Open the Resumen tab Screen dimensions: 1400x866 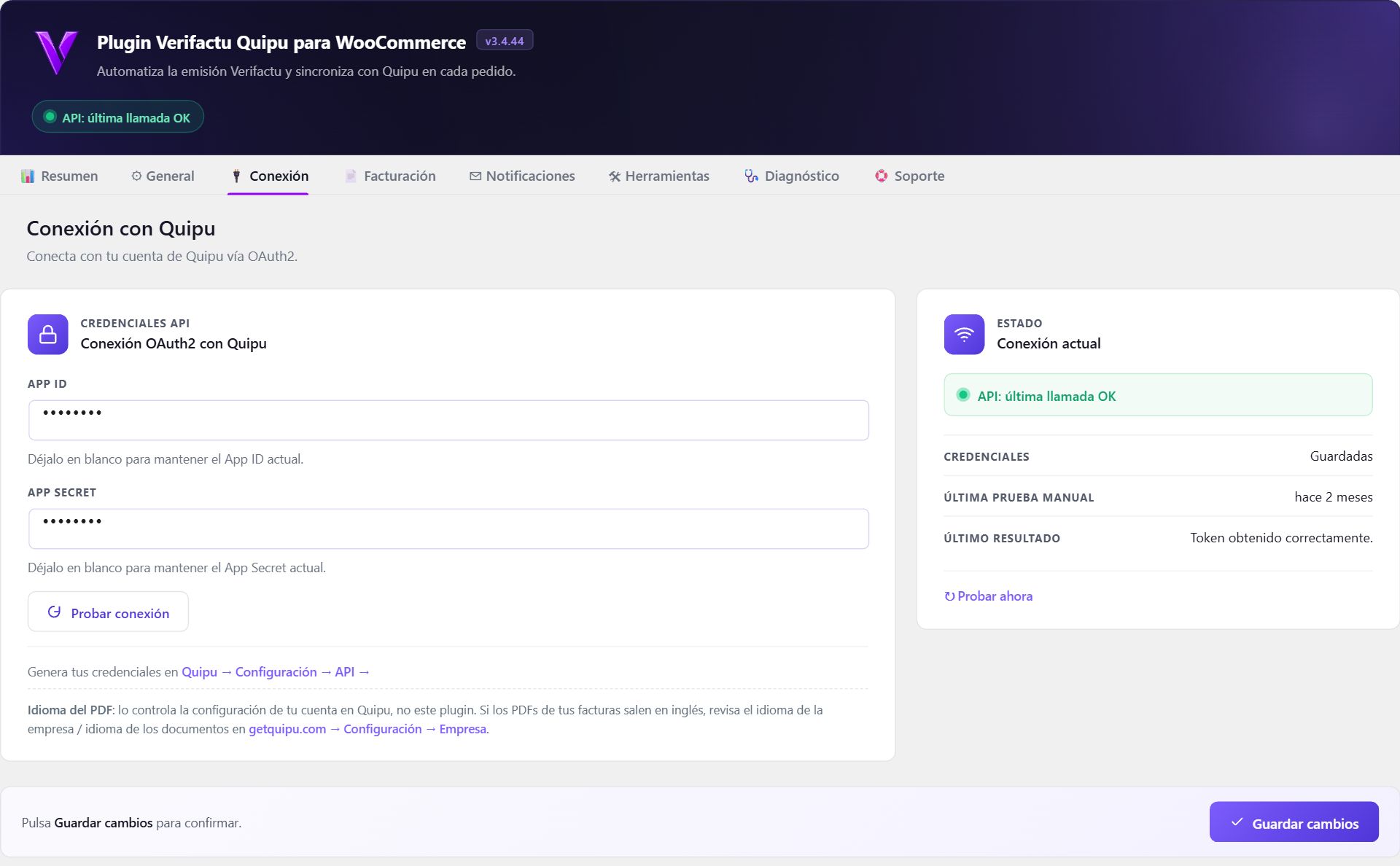(x=60, y=176)
